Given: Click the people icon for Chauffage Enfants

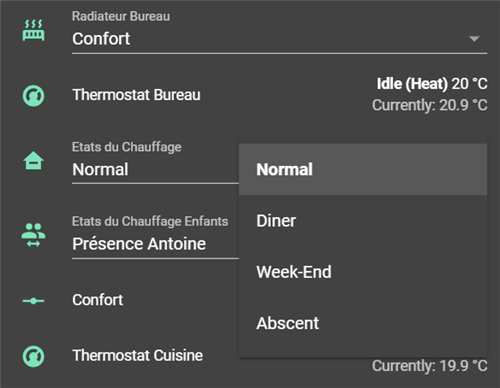Looking at the screenshot, I should click(33, 235).
